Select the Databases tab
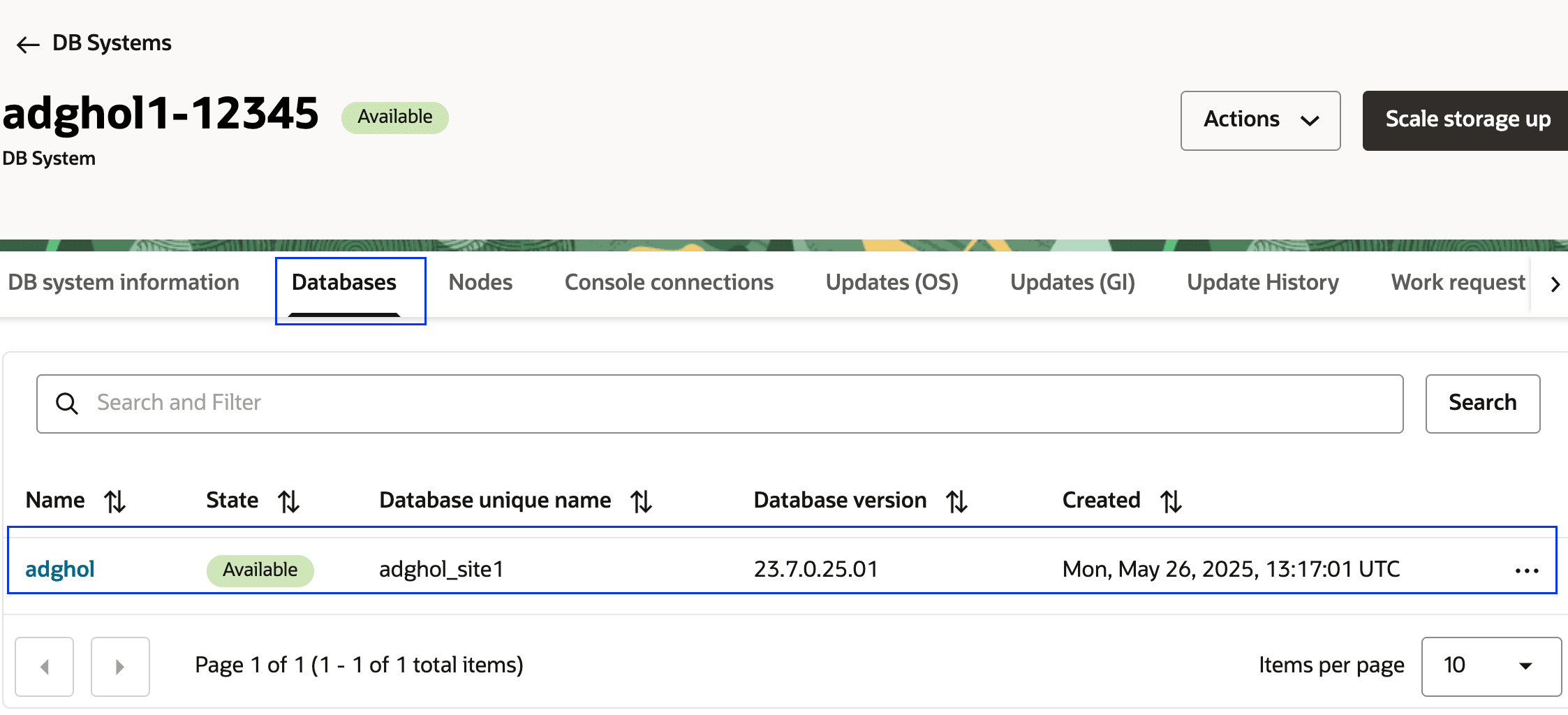Viewport: 1568px width, 715px height. click(344, 282)
